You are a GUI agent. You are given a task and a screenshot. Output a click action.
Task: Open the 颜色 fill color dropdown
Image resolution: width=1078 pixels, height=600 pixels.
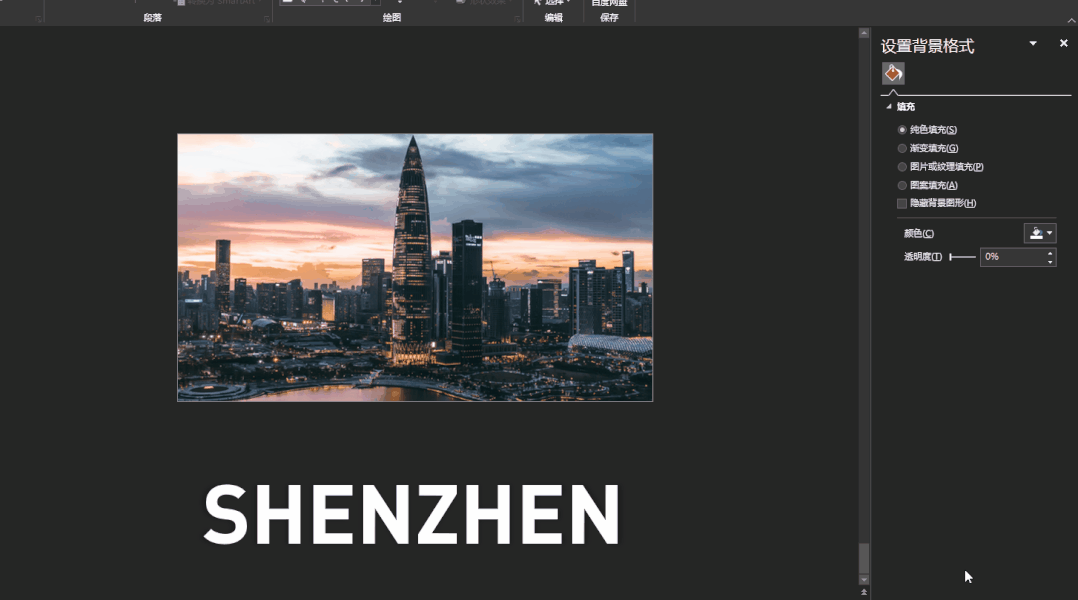1040,234
